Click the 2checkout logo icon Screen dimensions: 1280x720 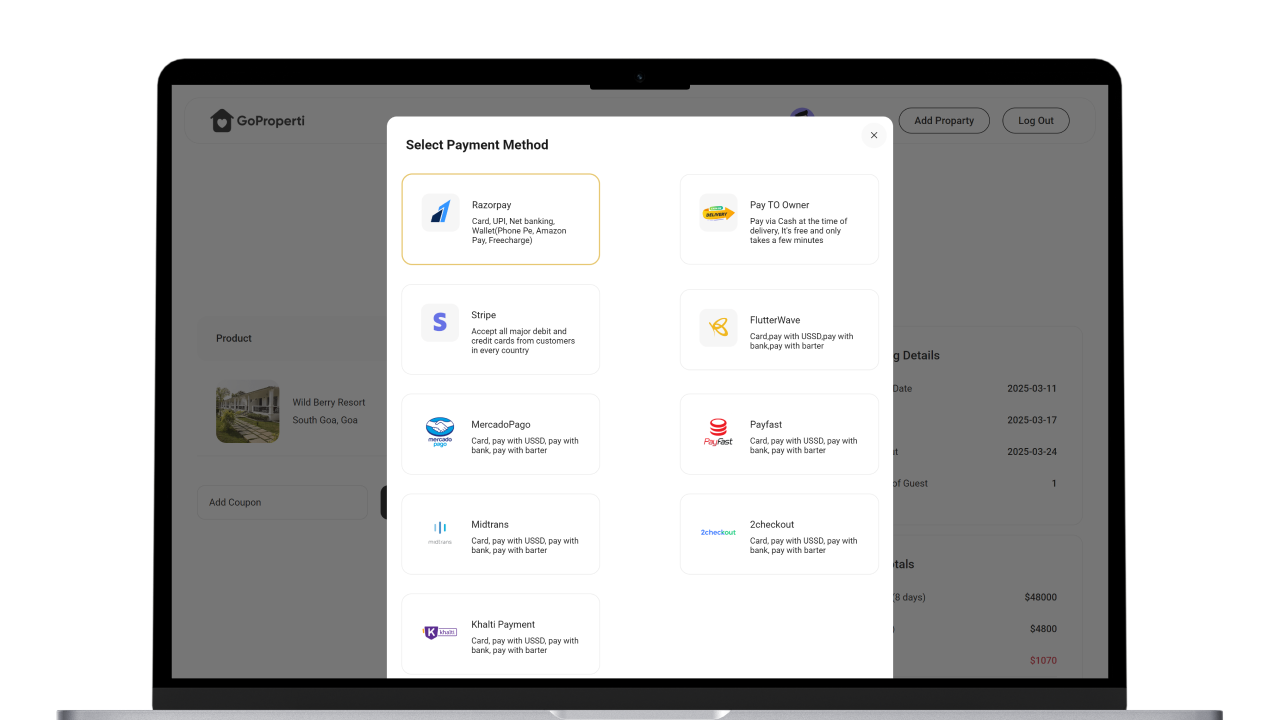718,532
